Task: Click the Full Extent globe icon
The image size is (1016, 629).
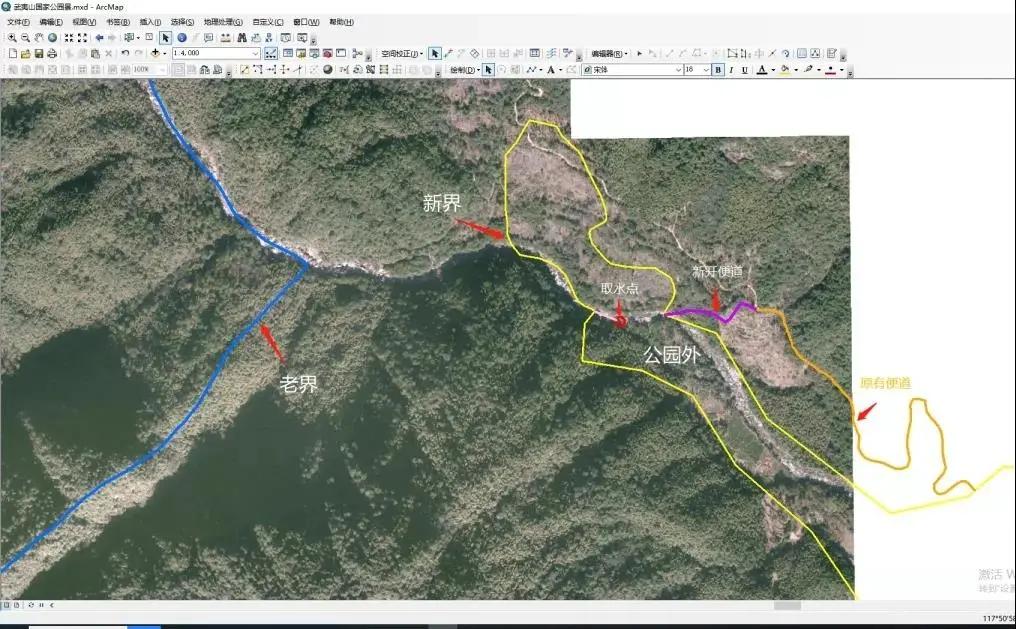Action: click(50, 36)
